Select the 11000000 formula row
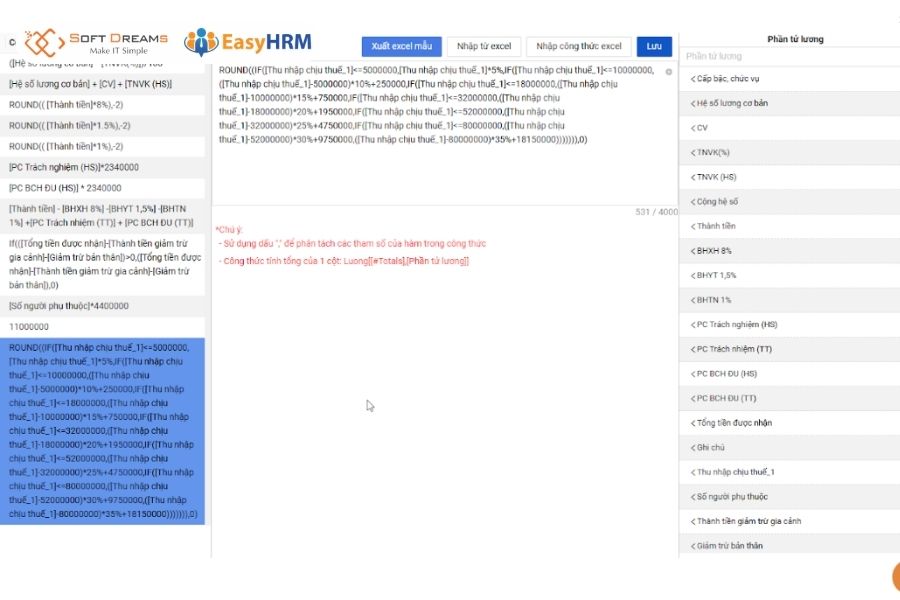900x600 pixels. tap(102, 327)
